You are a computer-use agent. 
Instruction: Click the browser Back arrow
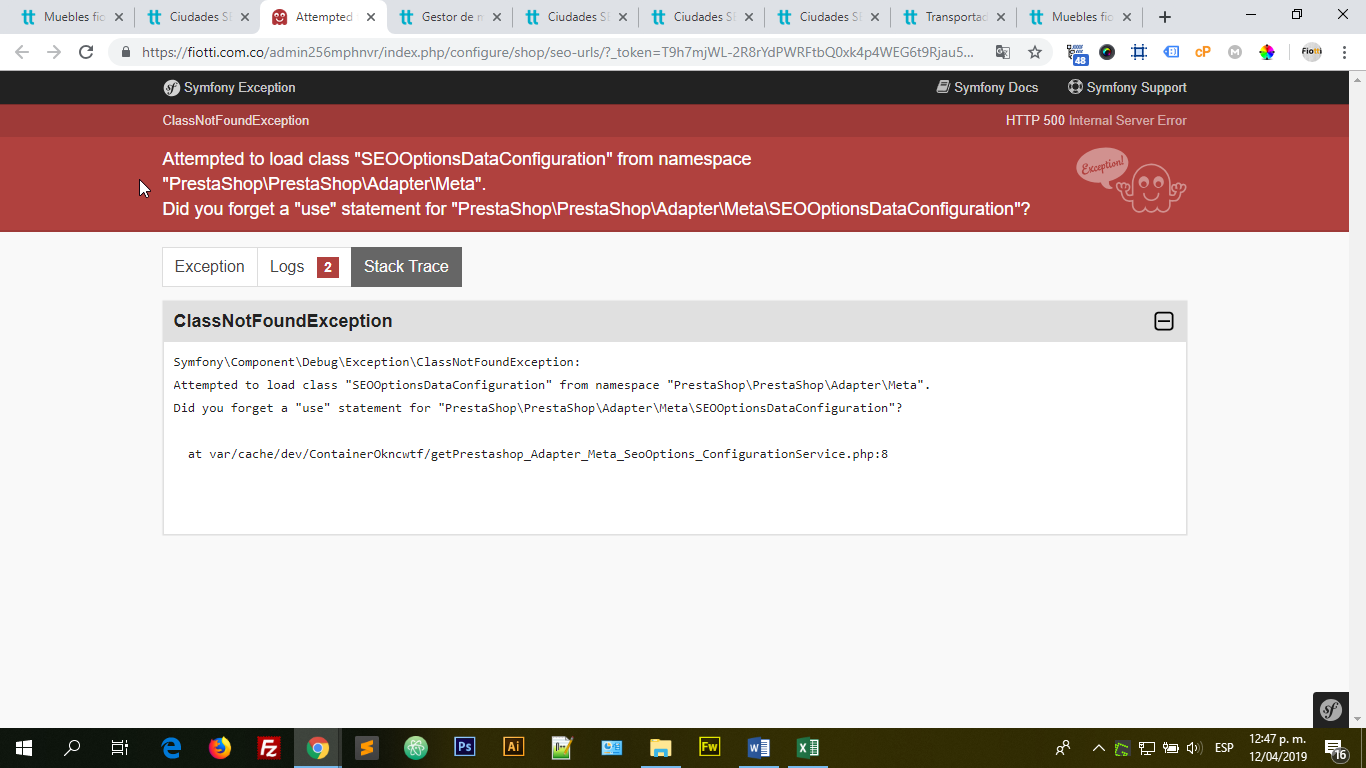22,52
